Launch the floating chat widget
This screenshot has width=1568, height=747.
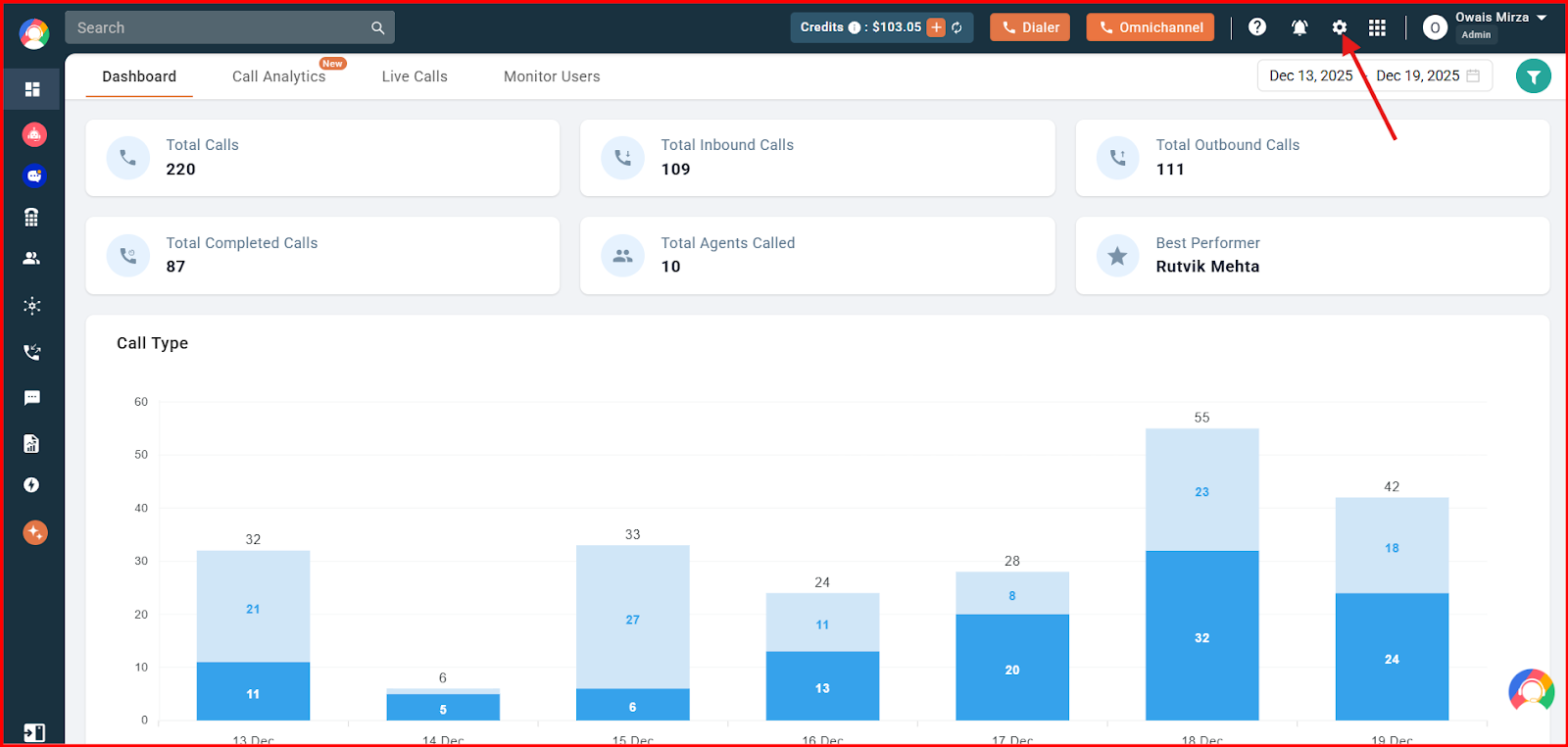(1532, 691)
